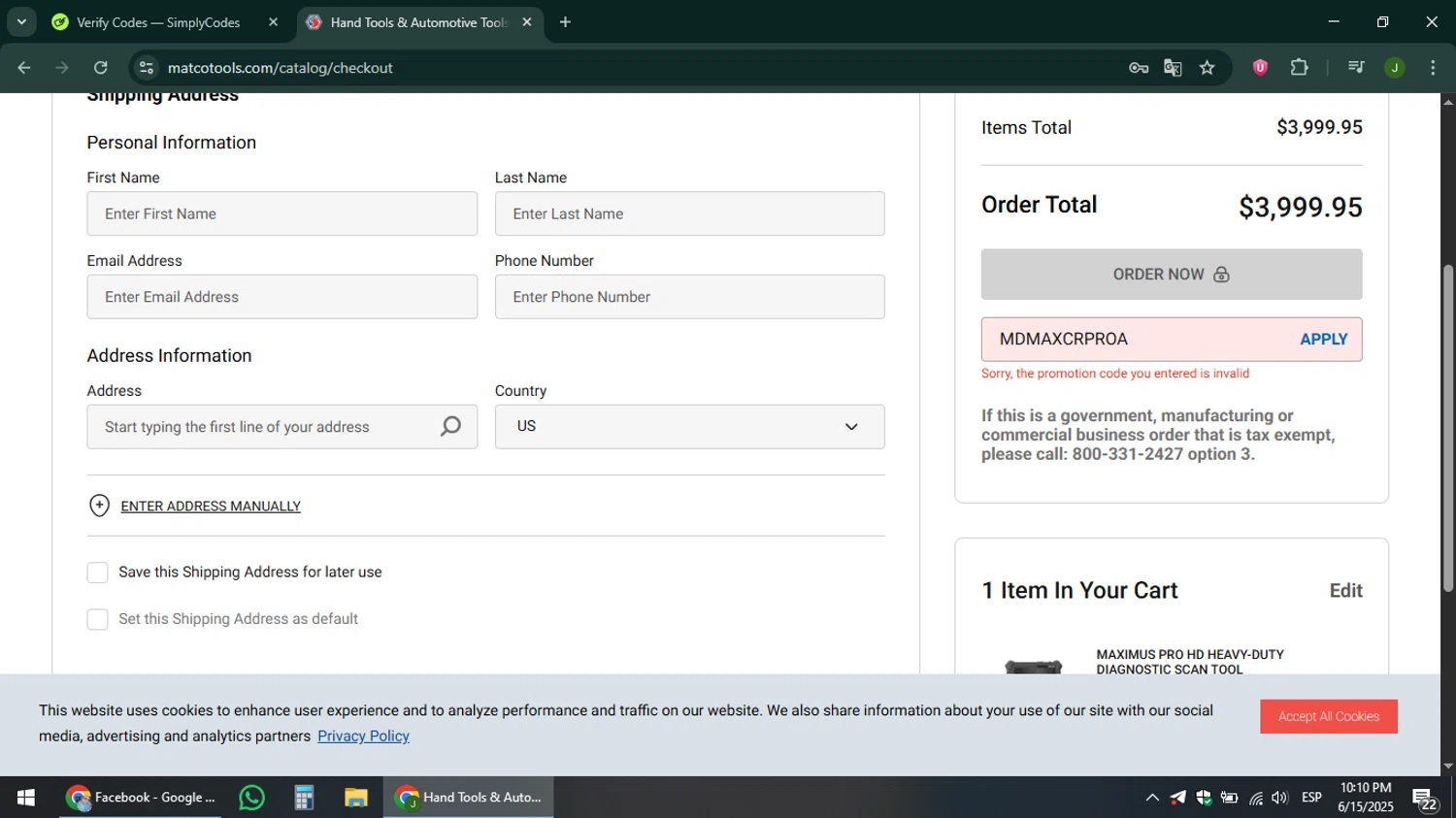1456x818 pixels.
Task: Click the Phone Number field
Action: [689, 297]
